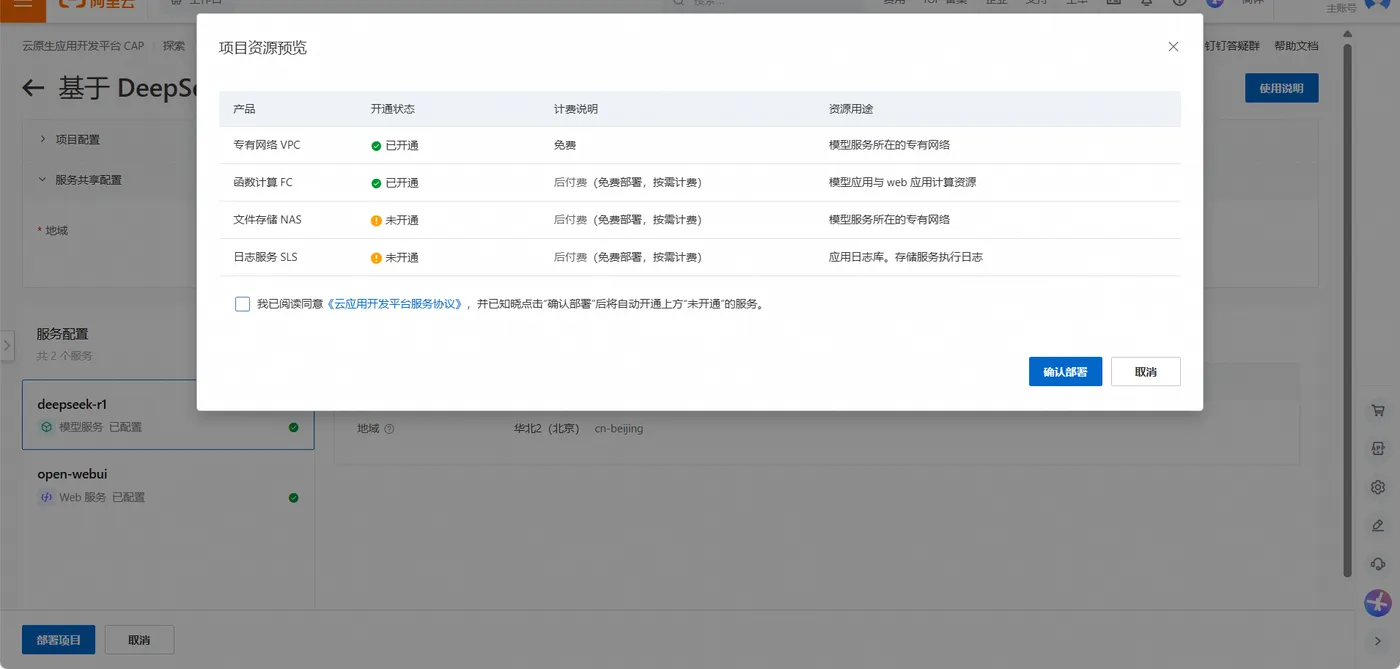Select the deepseek-r1 service card
Viewport: 1400px width, 669px height.
tap(168, 415)
